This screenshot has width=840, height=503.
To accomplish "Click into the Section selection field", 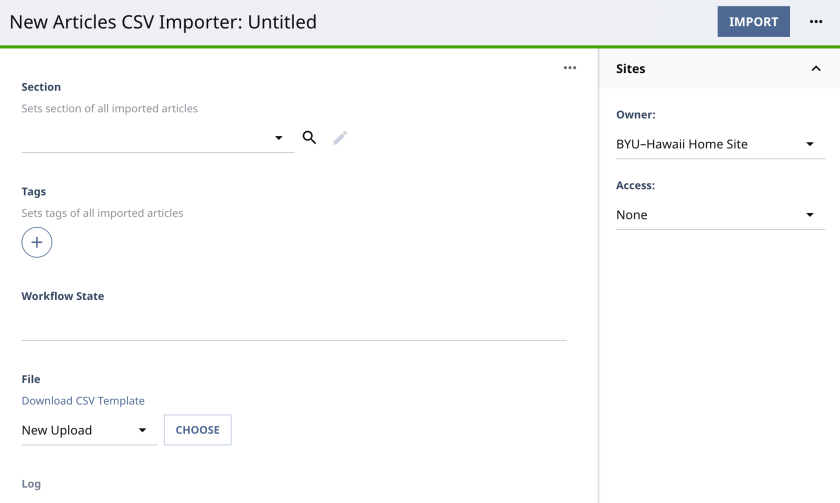I will tap(145, 138).
